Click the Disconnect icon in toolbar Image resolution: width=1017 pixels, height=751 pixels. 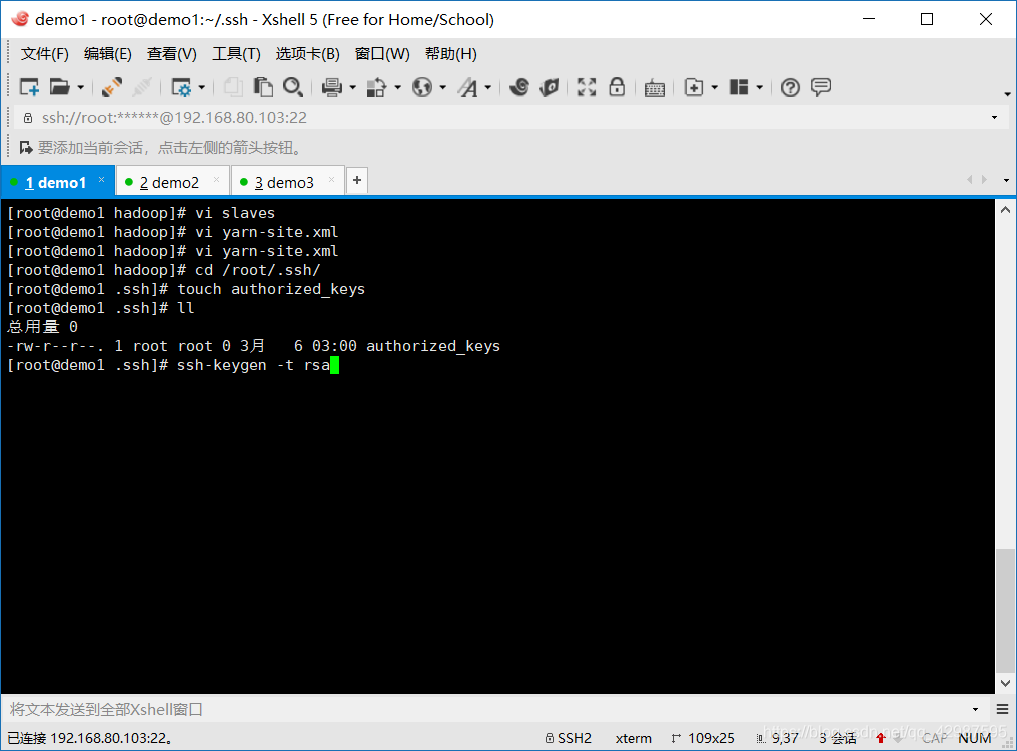point(142,87)
